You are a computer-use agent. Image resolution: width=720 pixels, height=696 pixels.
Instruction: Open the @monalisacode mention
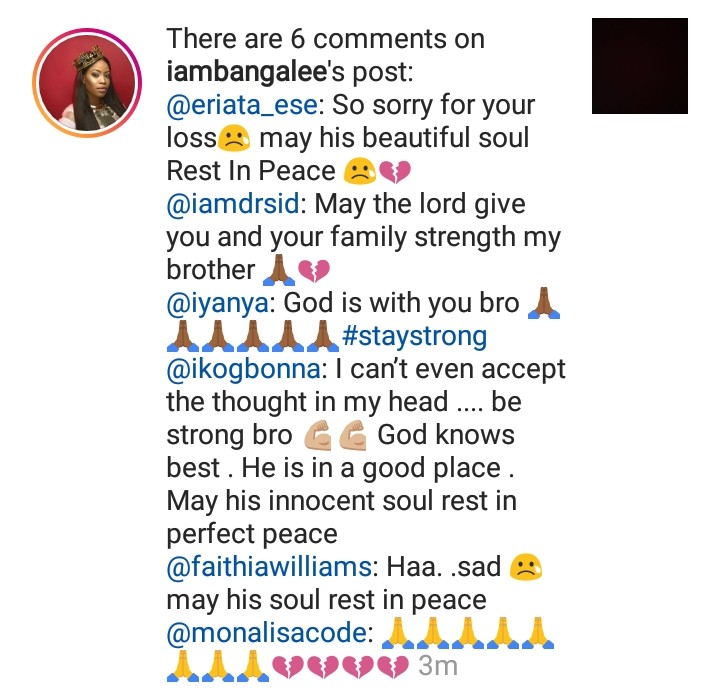click(267, 632)
